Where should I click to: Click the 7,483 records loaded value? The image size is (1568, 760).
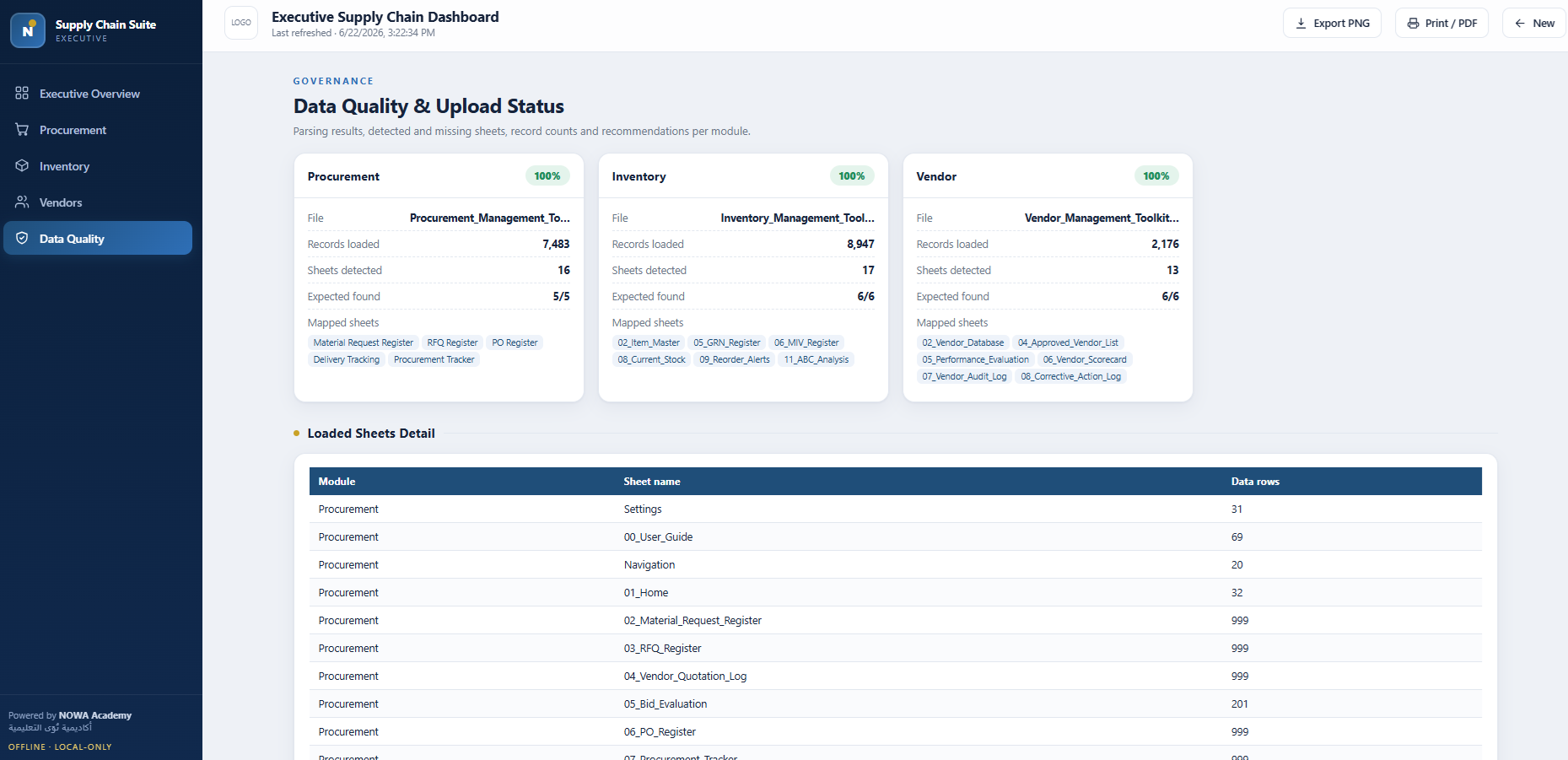[x=556, y=244]
